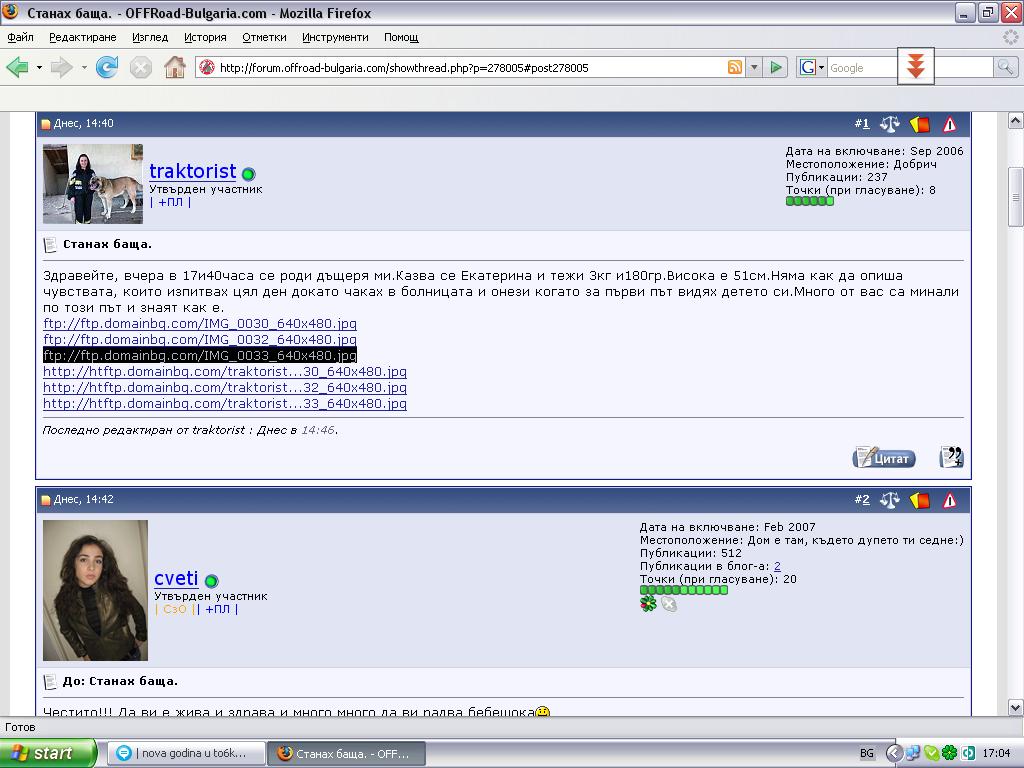Click document icon beside 'Станах баща.' title
1024x768 pixels.
tap(50, 245)
